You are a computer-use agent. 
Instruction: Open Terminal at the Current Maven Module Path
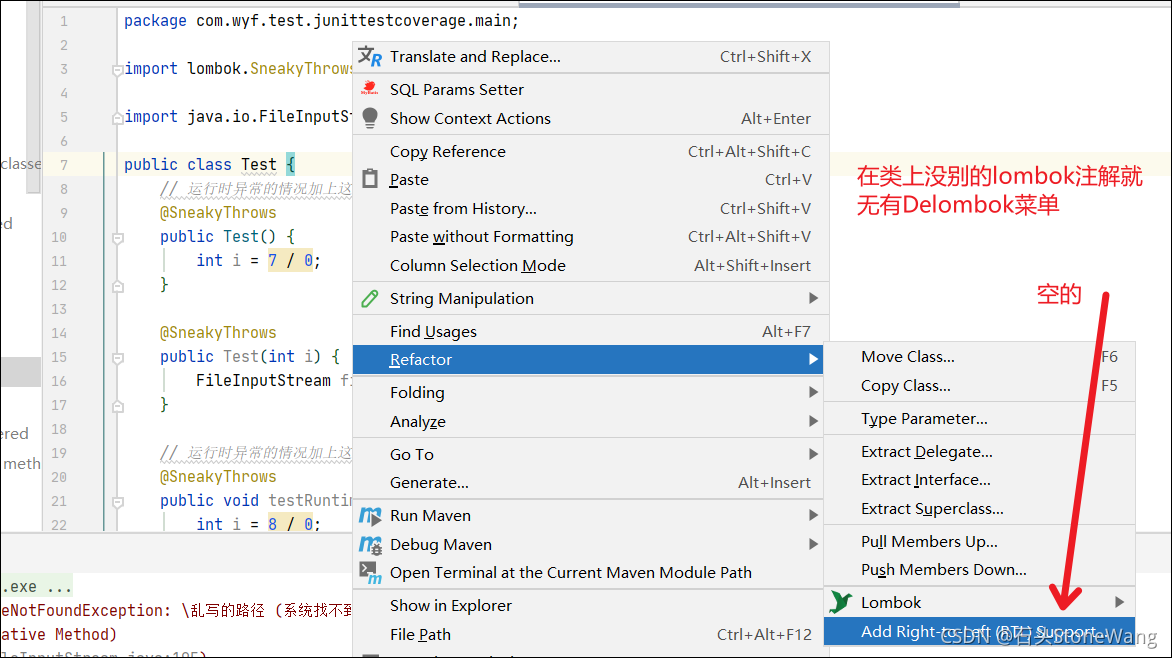point(587,573)
